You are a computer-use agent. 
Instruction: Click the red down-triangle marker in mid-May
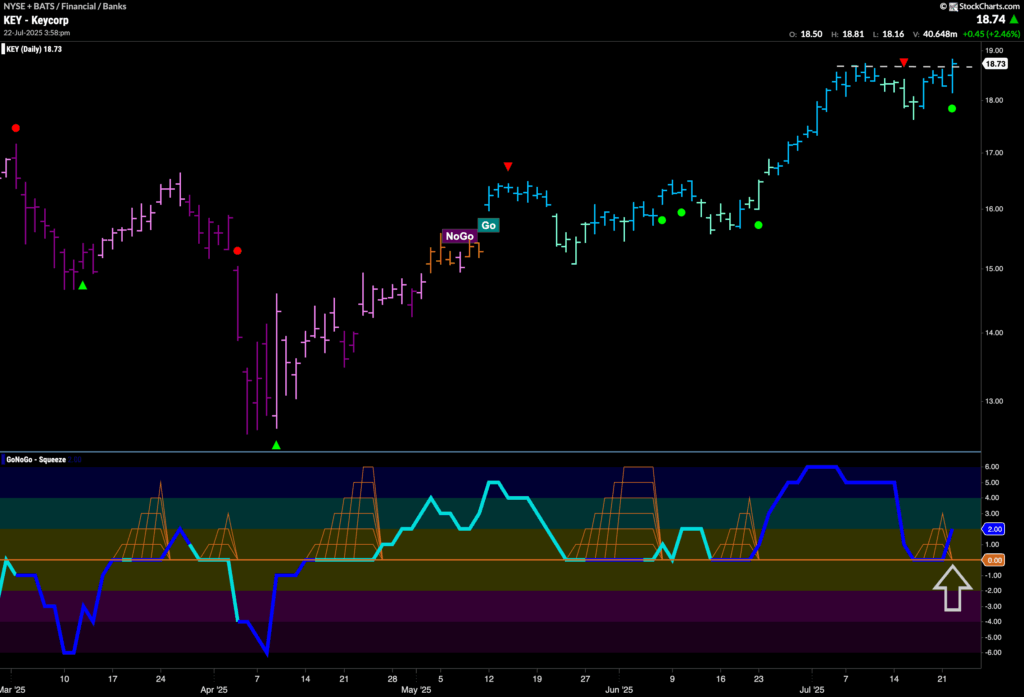point(508,166)
